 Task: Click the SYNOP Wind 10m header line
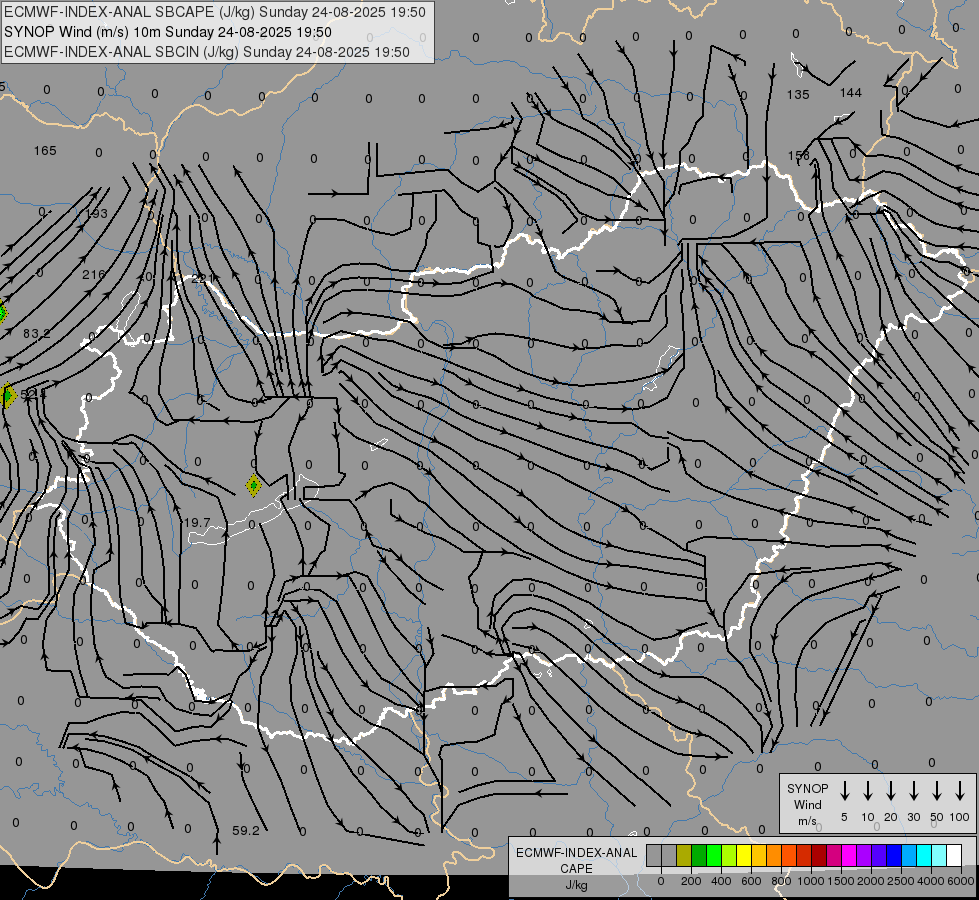pos(168,32)
